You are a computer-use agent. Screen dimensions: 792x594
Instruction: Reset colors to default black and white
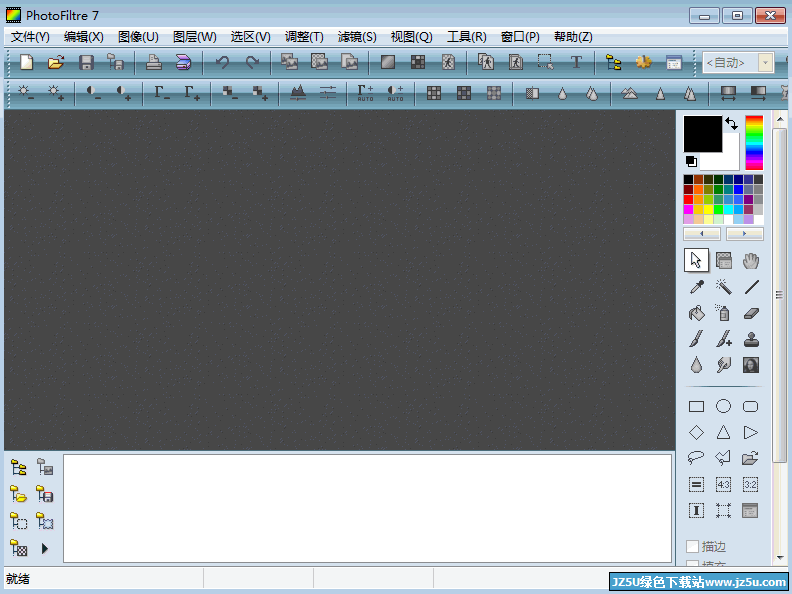(691, 161)
